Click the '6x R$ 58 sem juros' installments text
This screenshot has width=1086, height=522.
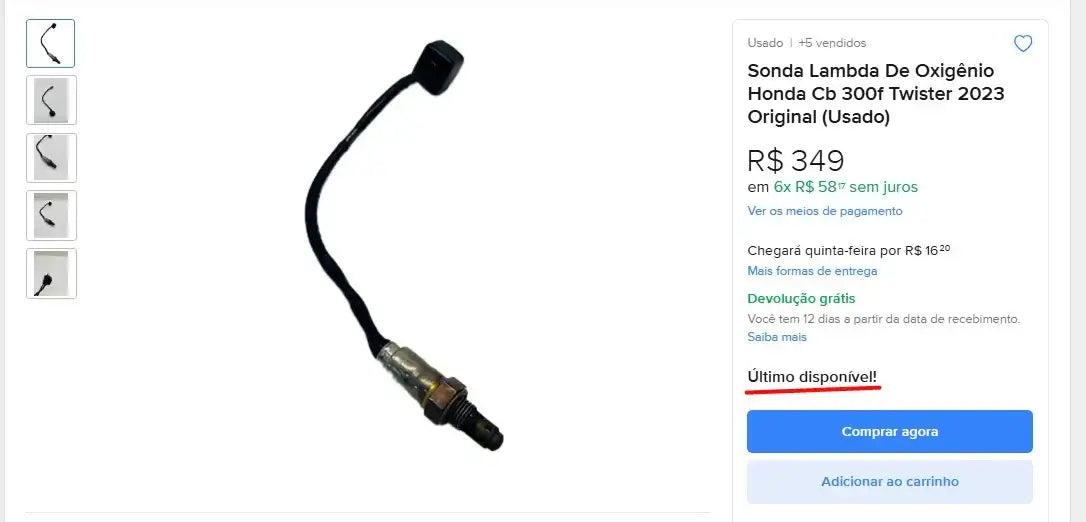pyautogui.click(x=845, y=187)
